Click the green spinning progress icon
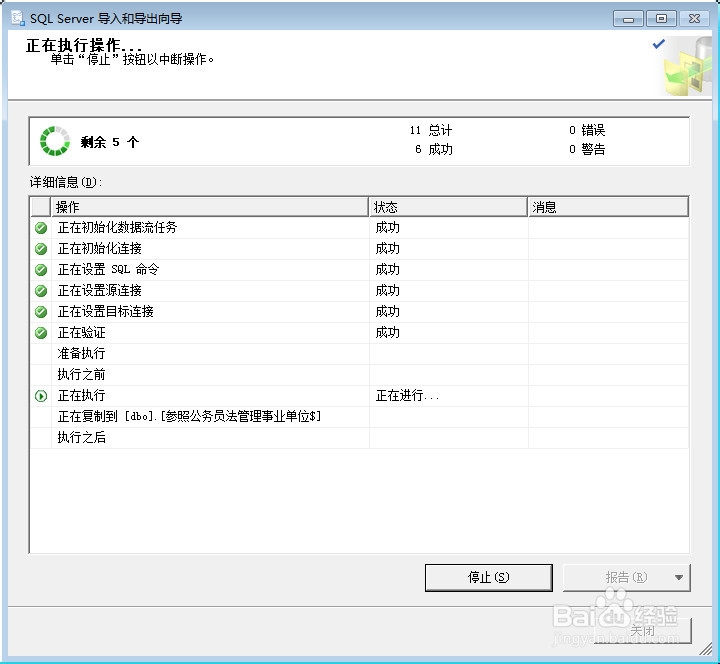 click(x=55, y=141)
